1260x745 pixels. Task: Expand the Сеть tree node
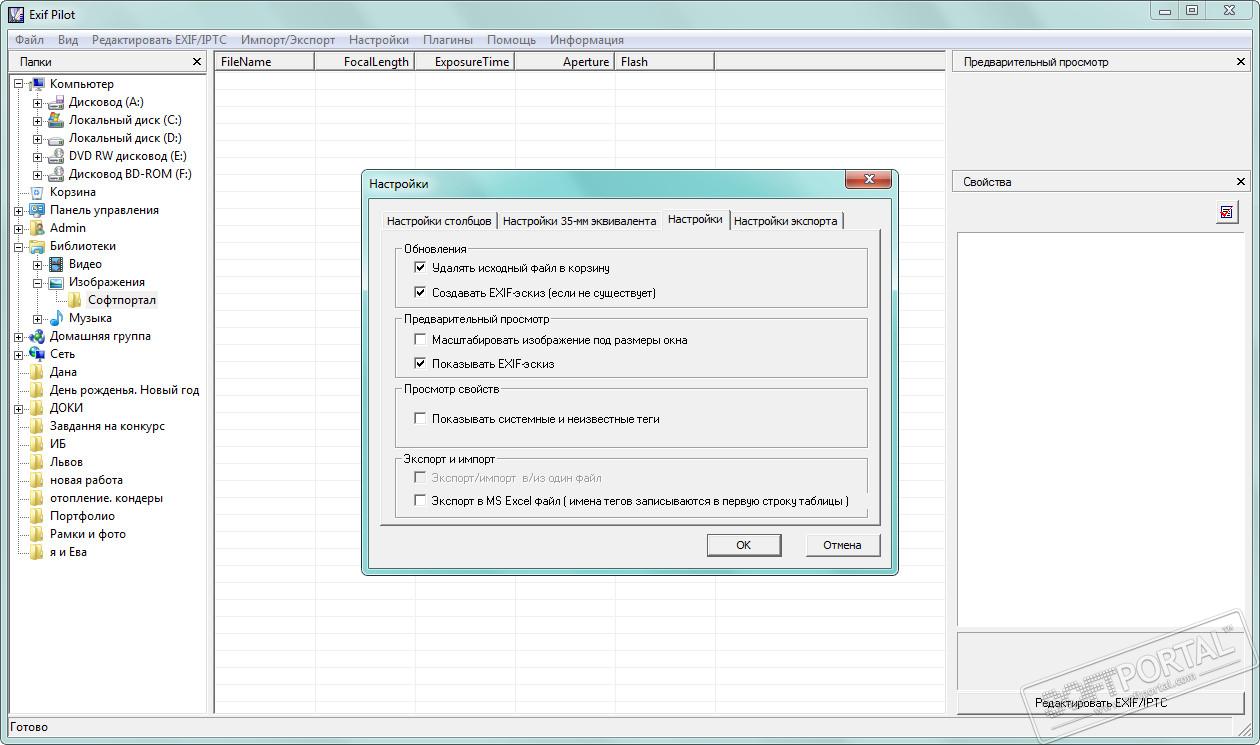point(18,354)
